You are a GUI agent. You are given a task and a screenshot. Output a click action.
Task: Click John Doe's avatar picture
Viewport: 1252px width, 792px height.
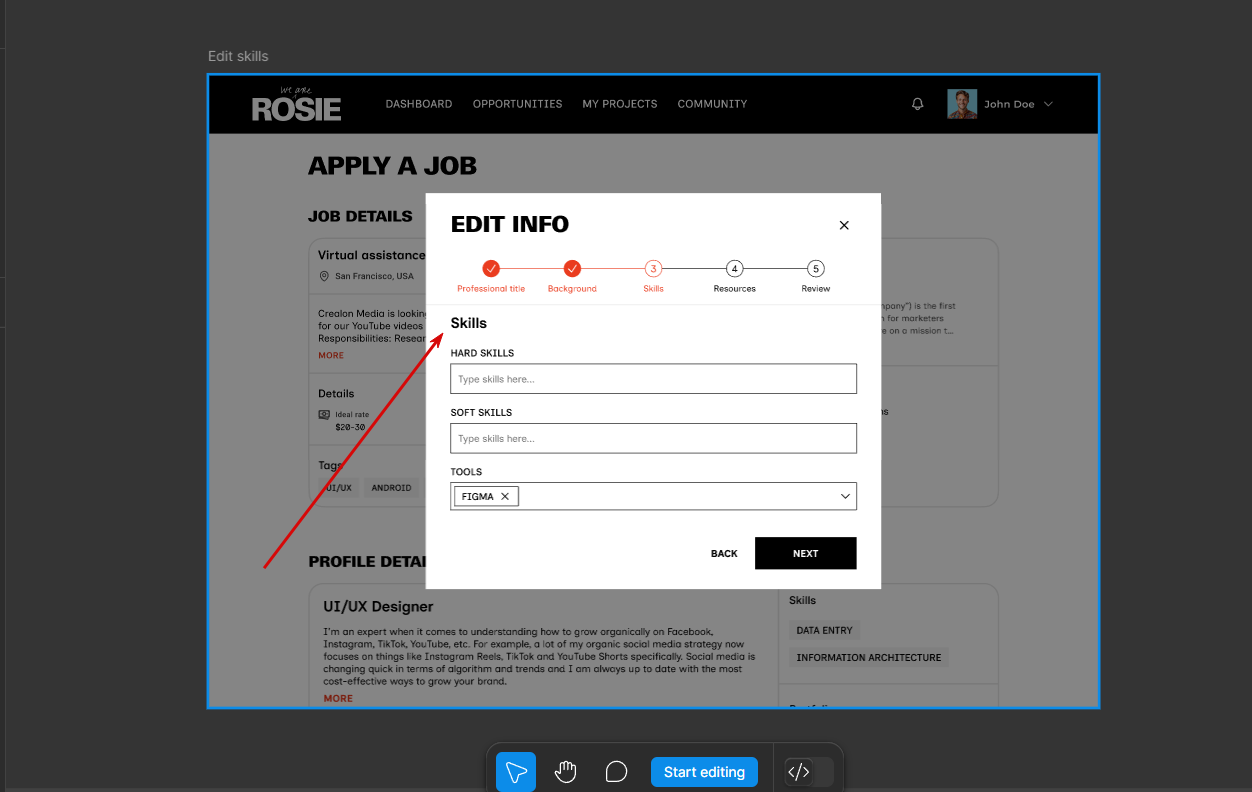click(x=962, y=104)
